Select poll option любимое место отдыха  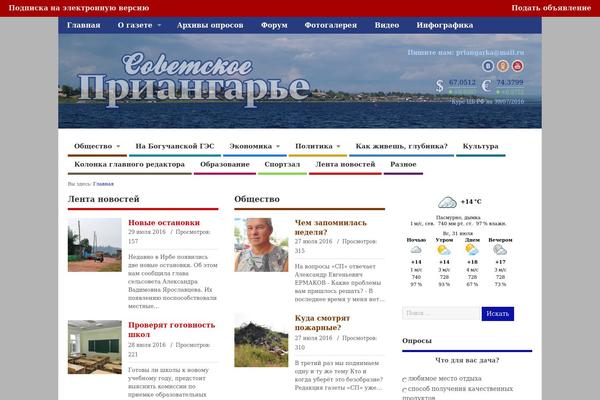point(404,380)
